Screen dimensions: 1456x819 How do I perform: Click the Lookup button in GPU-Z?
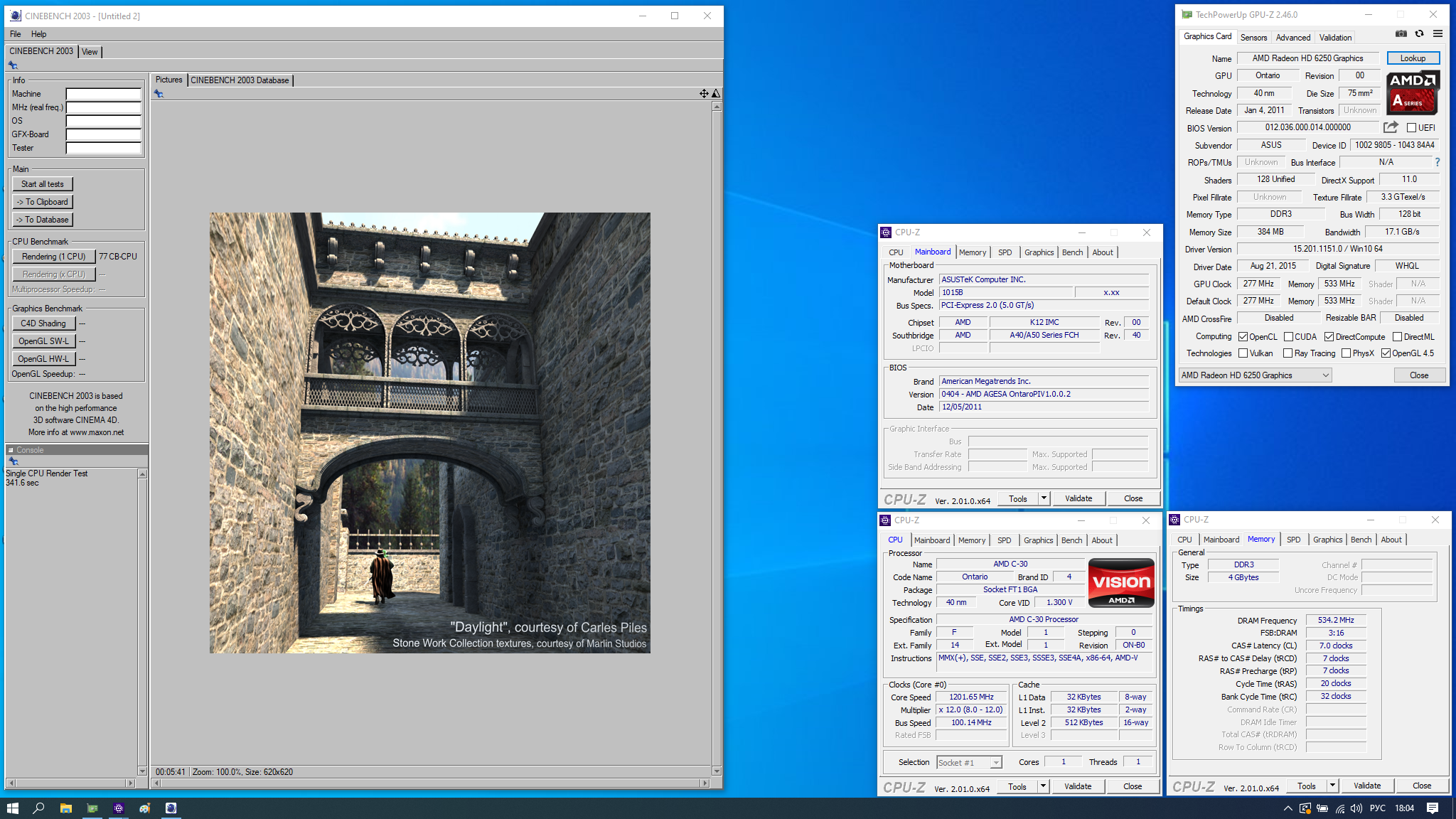coord(1413,58)
